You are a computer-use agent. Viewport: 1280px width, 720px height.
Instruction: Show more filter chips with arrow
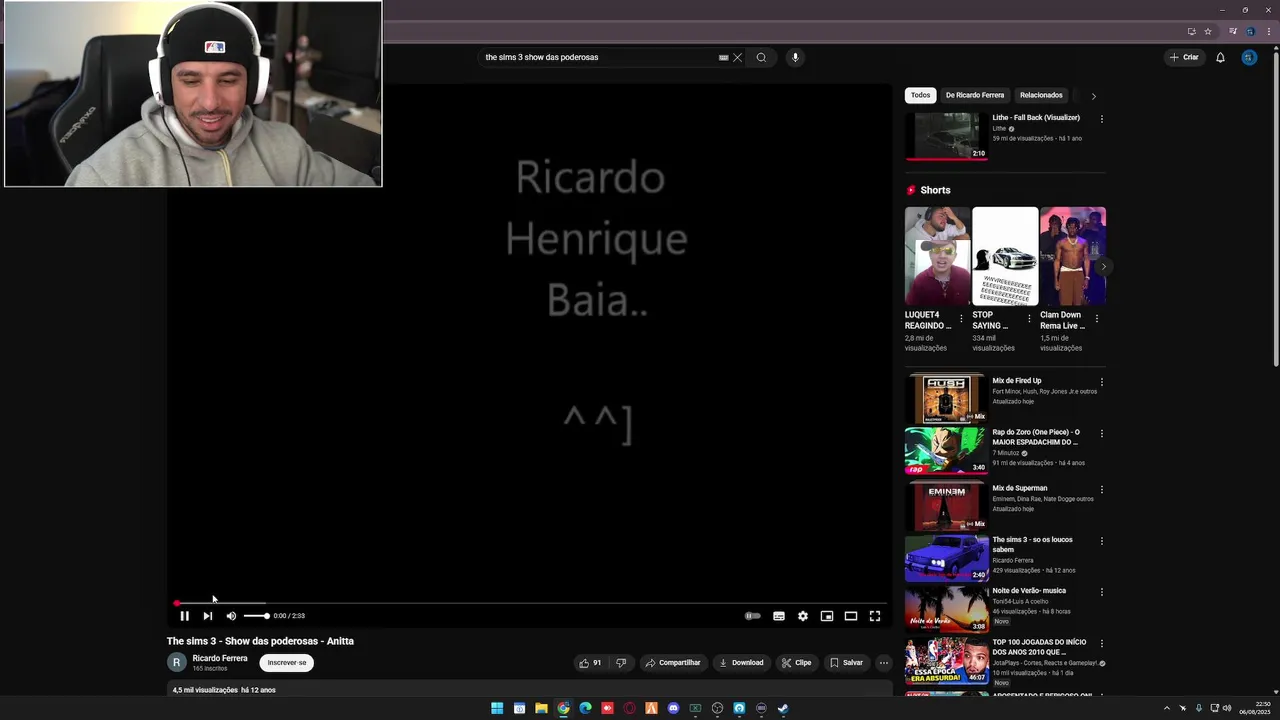(1093, 96)
